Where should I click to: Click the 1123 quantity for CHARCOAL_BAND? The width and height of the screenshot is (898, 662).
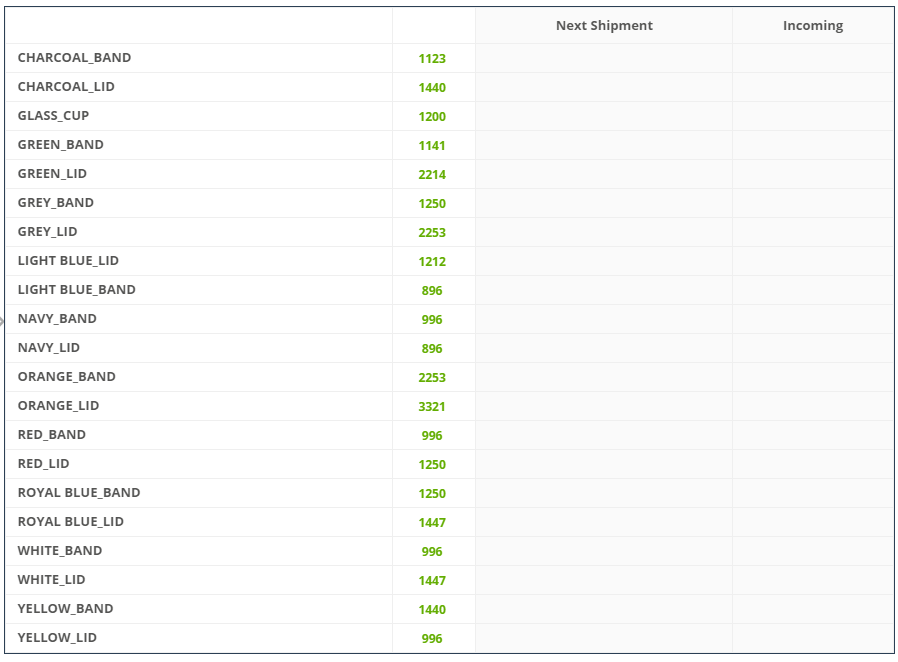point(432,59)
